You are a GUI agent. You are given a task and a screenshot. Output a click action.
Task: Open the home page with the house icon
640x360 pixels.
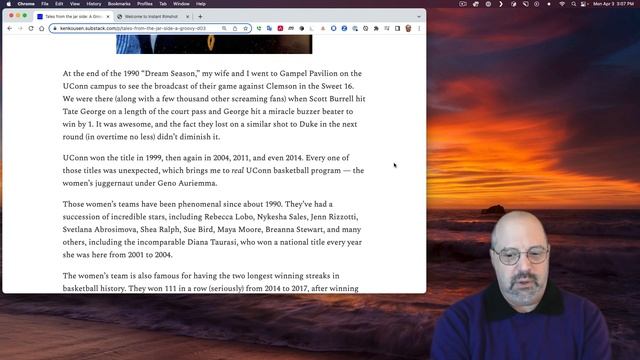click(x=42, y=29)
